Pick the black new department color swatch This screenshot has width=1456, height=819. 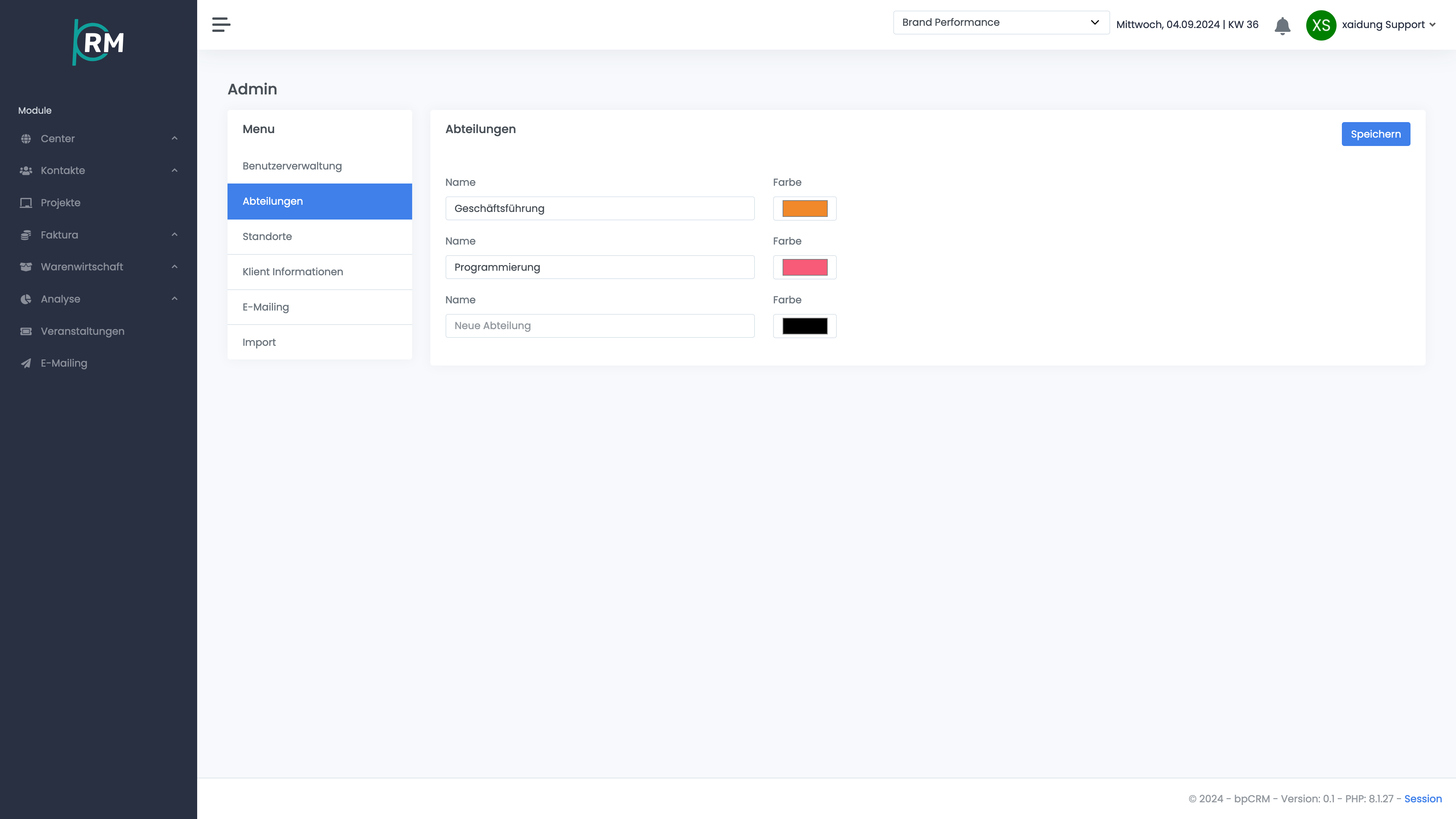(805, 326)
